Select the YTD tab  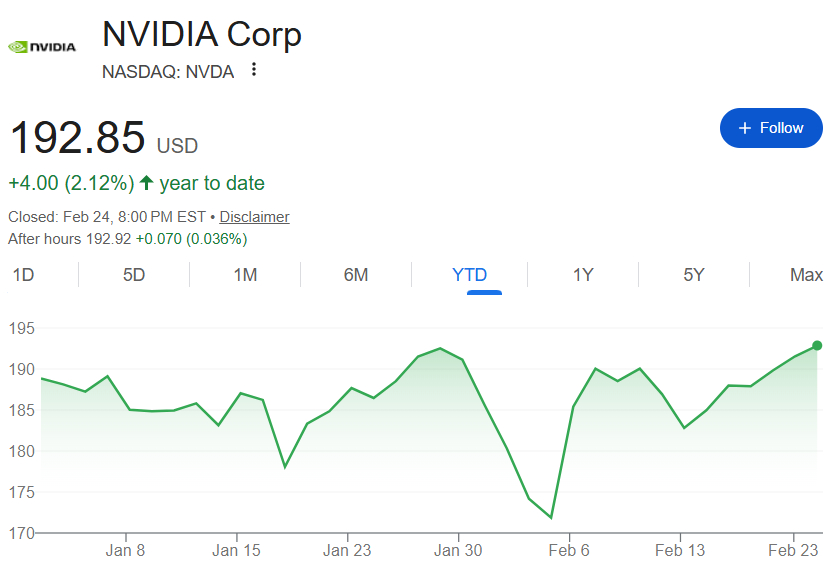[x=469, y=275]
